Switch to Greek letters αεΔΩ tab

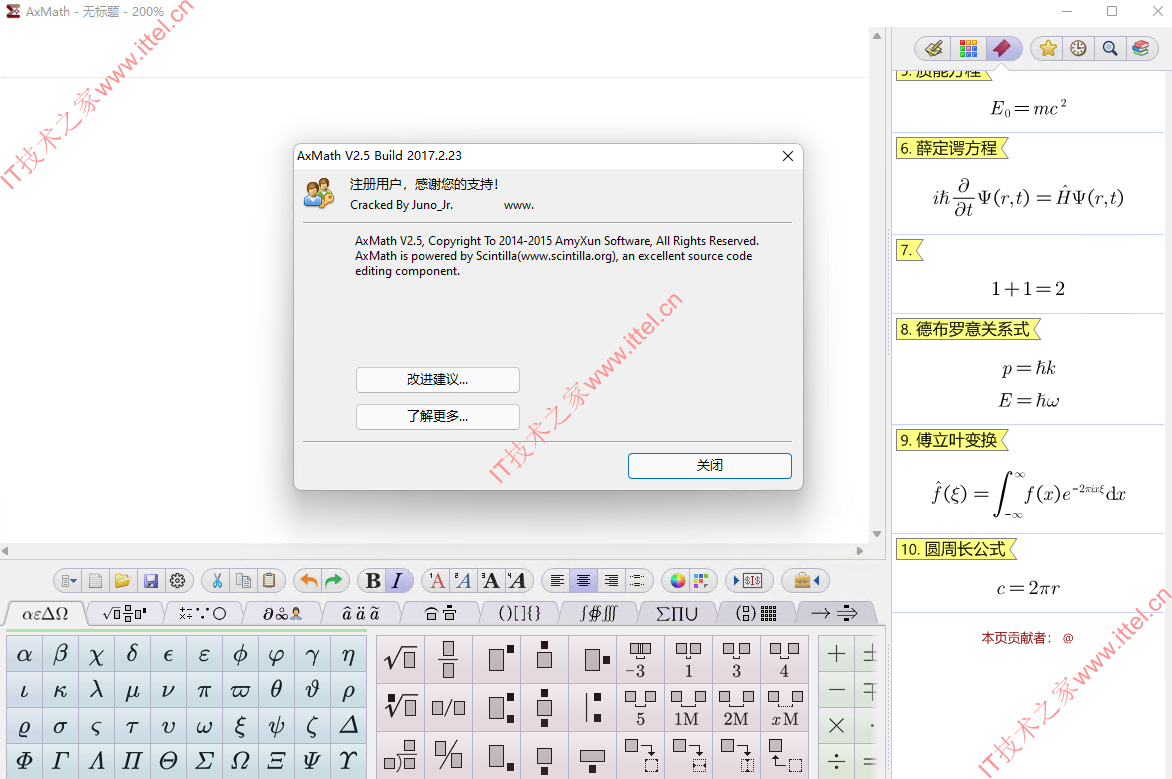tap(45, 614)
